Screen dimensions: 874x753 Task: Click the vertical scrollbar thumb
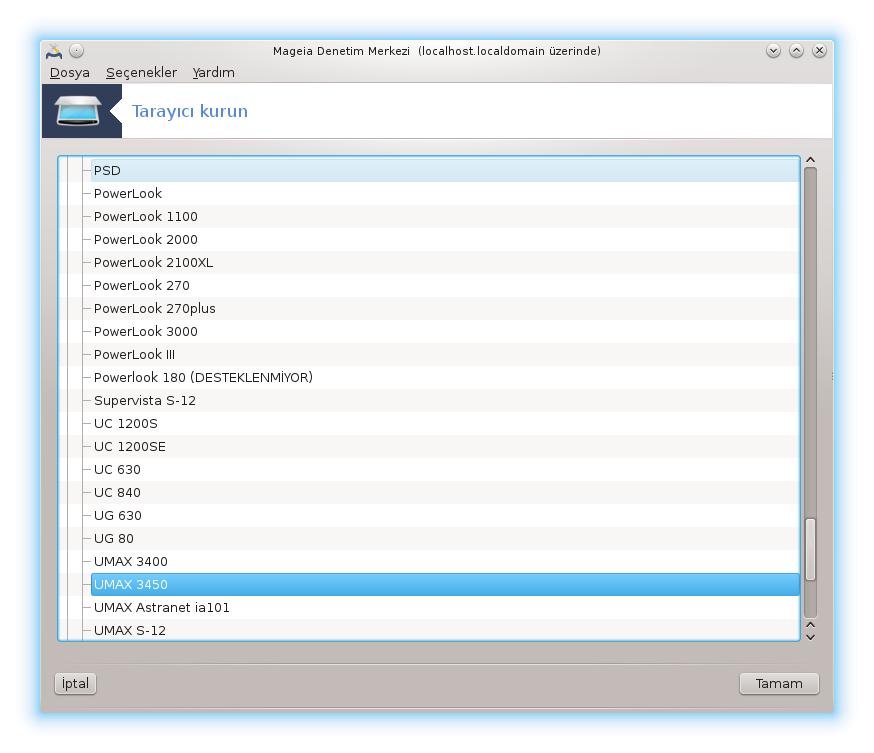click(810, 550)
